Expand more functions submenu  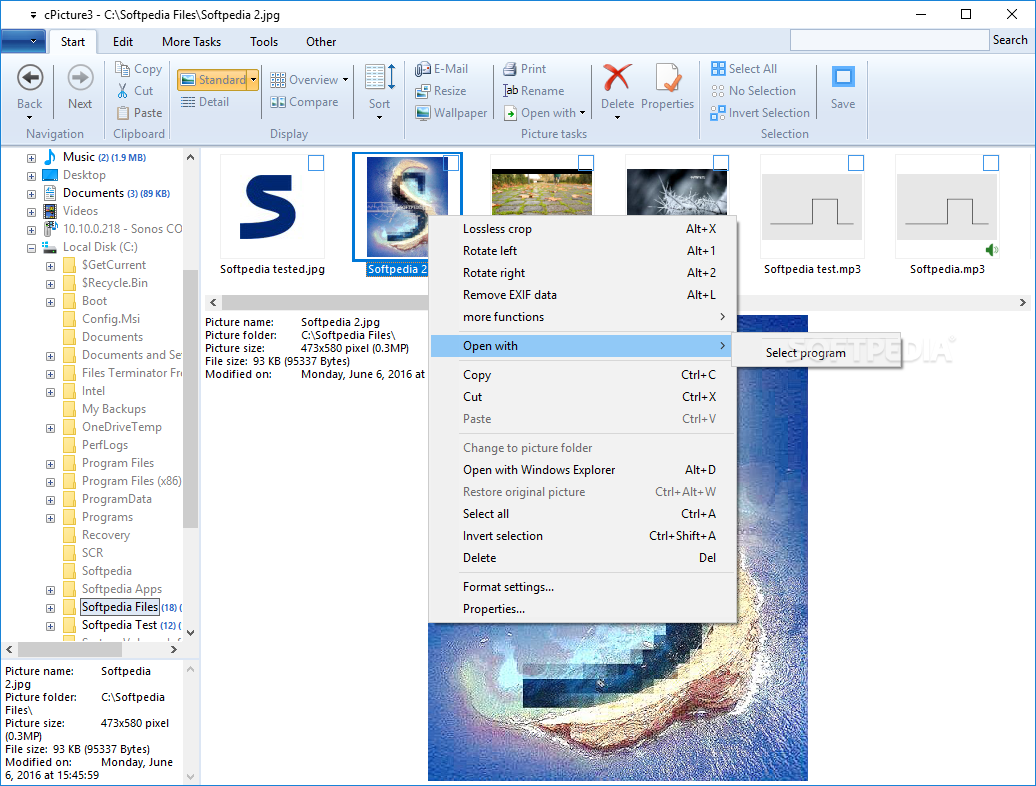click(x=583, y=317)
